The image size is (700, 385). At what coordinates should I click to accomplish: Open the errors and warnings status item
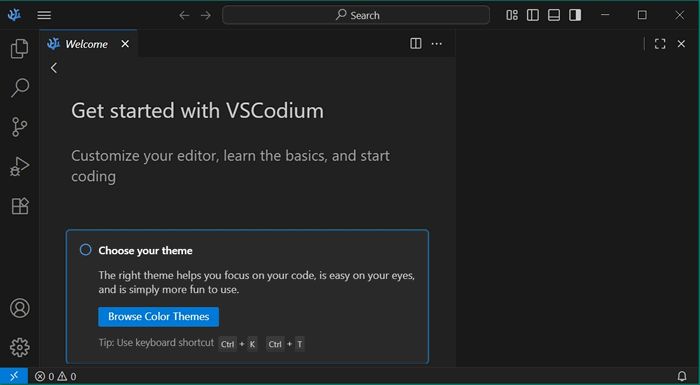[56, 377]
